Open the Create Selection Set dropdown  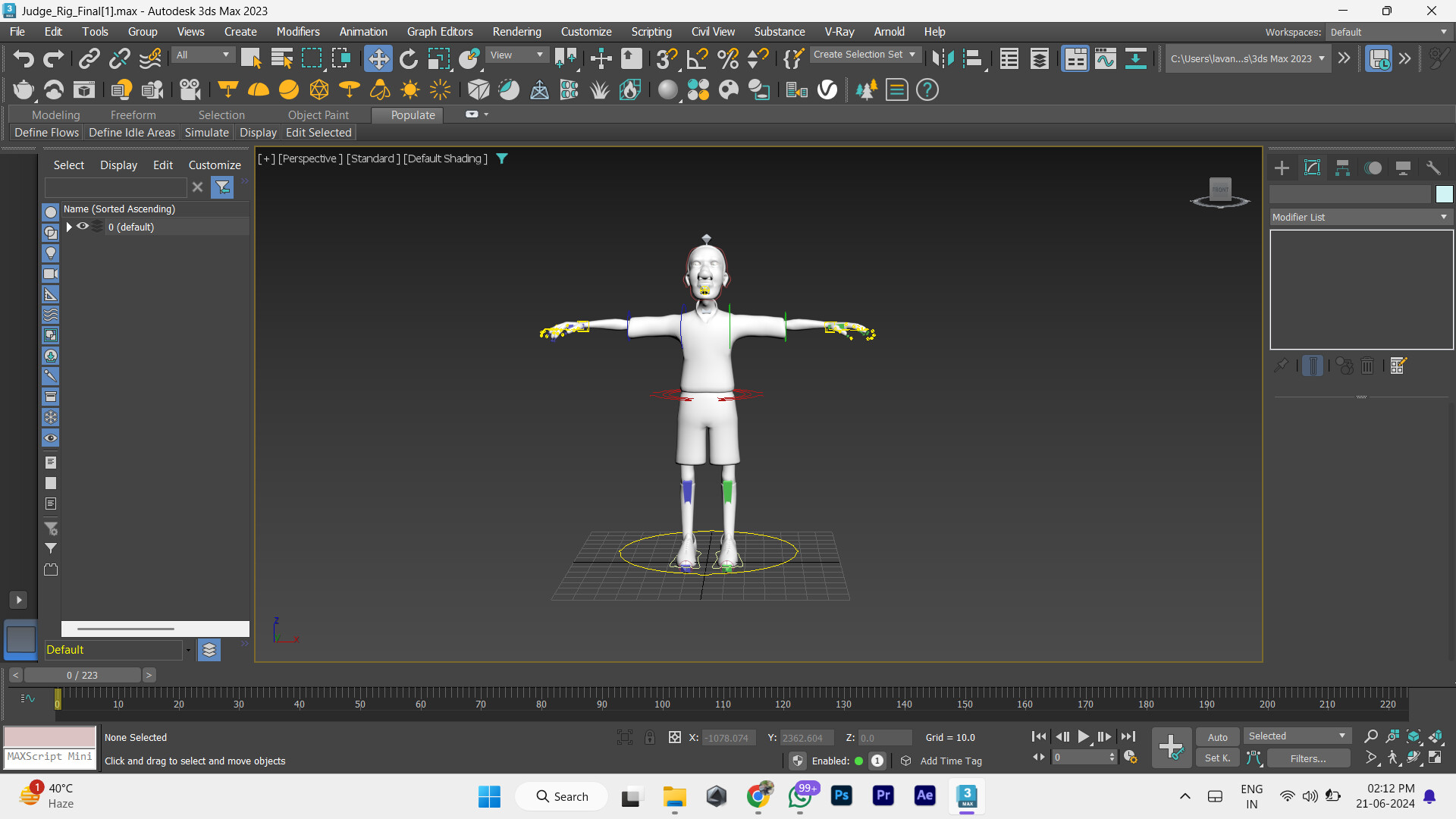click(864, 55)
